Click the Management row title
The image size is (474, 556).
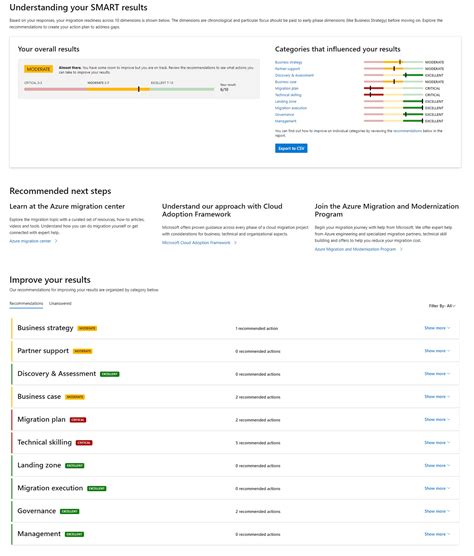click(x=39, y=534)
